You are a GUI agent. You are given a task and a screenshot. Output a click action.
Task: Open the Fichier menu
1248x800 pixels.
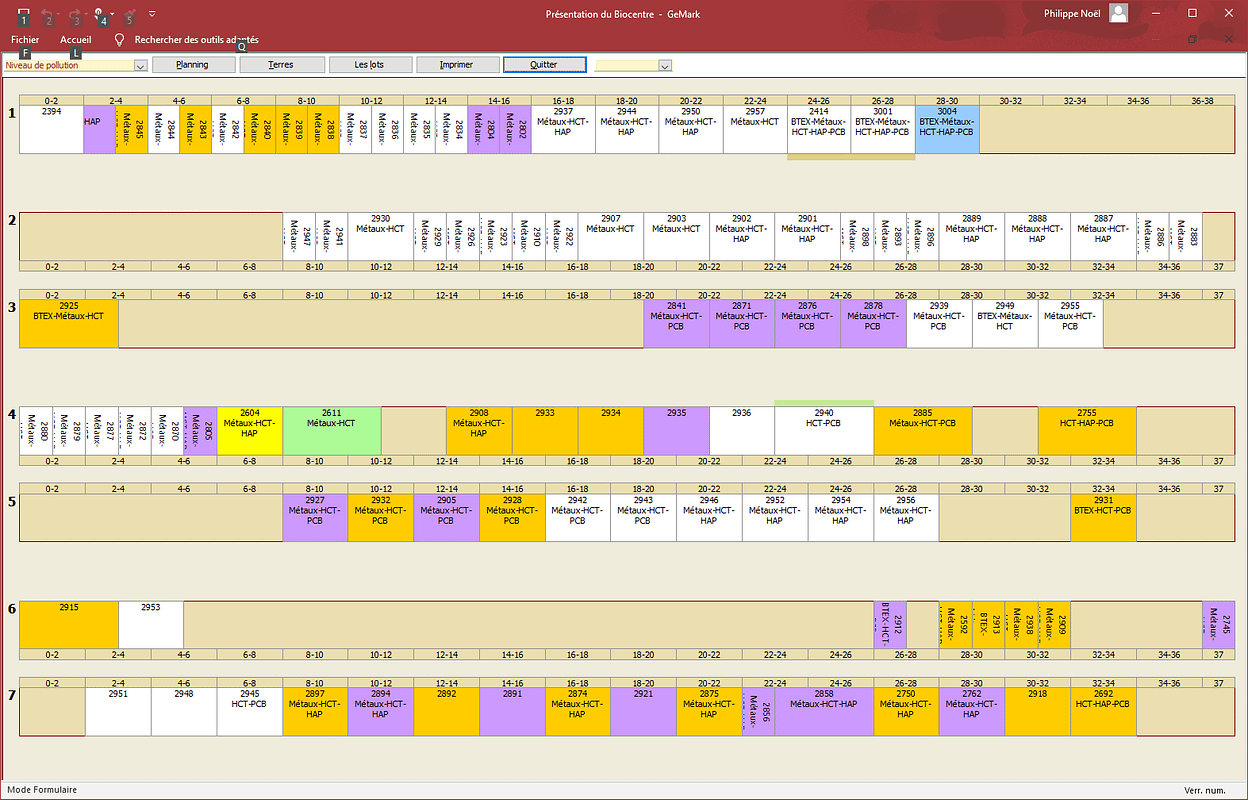(25, 40)
